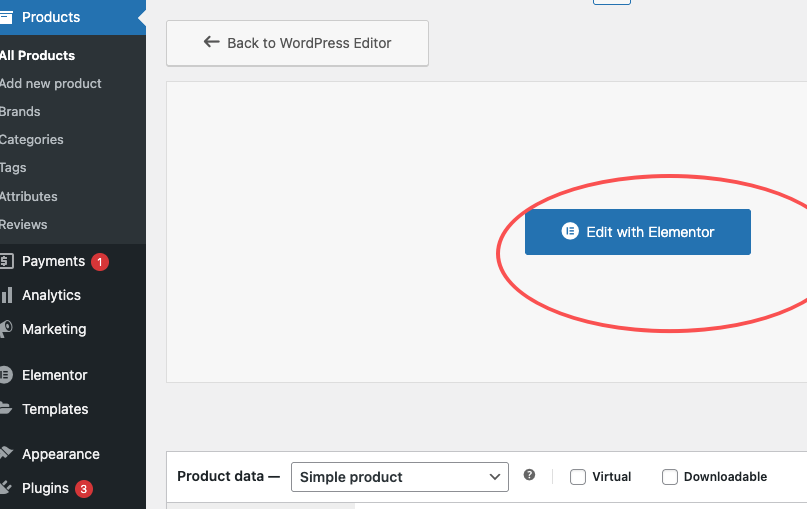This screenshot has height=509, width=807.
Task: Go to product Categories
Action: click(32, 140)
